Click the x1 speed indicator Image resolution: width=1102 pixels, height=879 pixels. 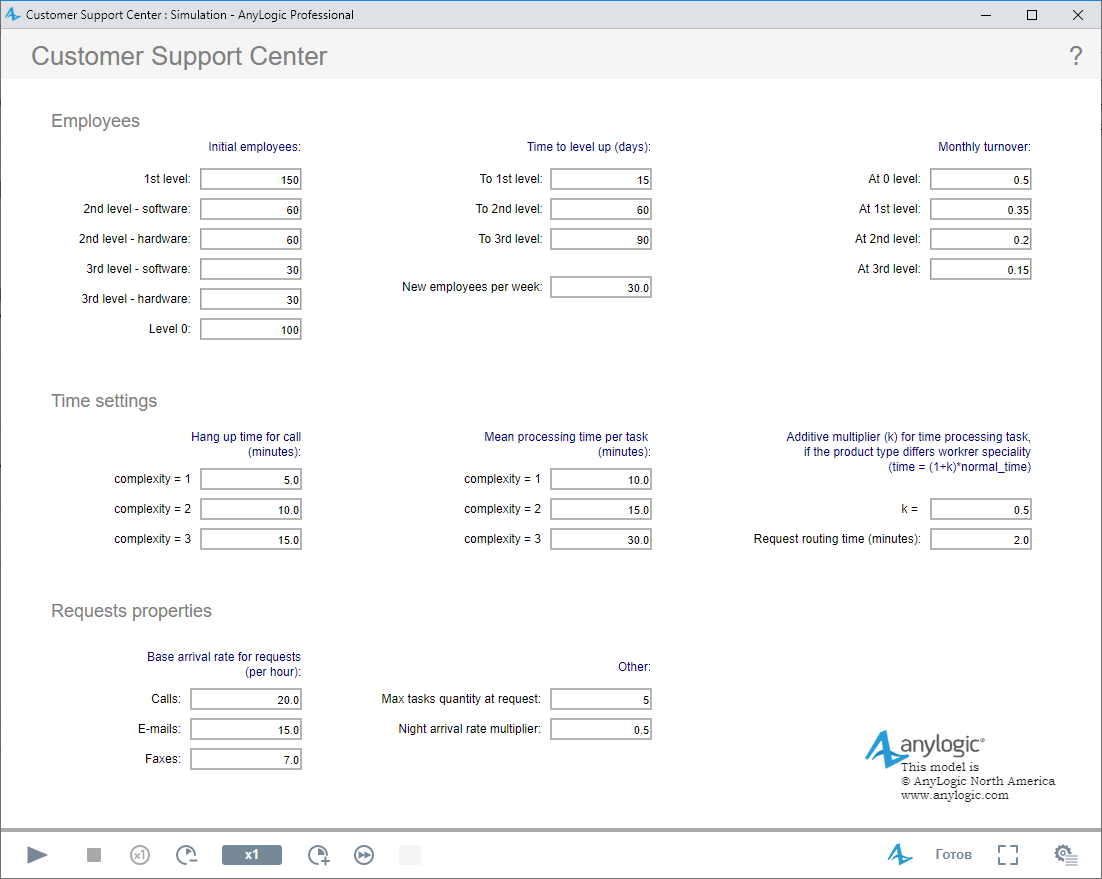coord(252,854)
